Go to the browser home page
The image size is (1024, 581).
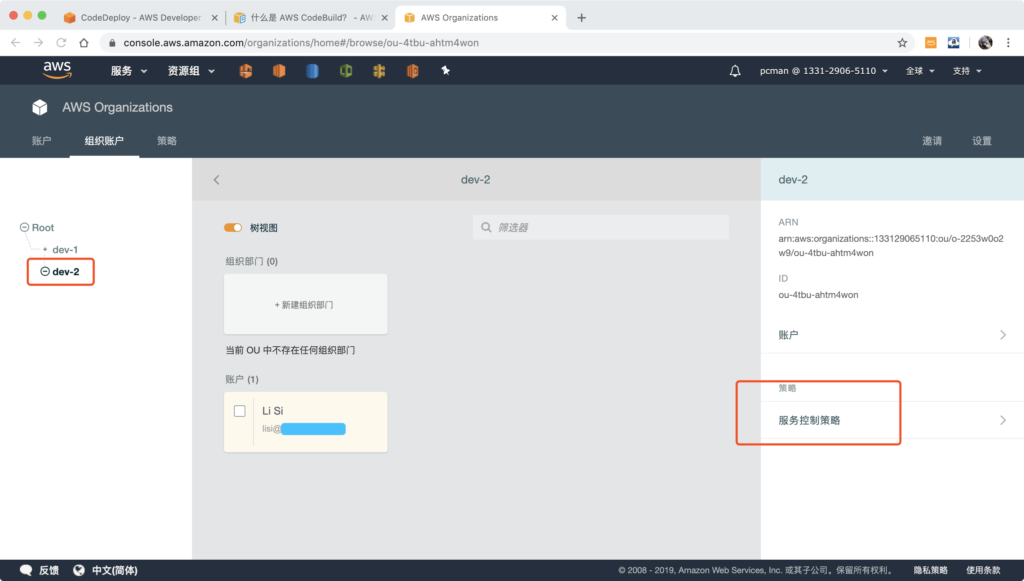[84, 43]
